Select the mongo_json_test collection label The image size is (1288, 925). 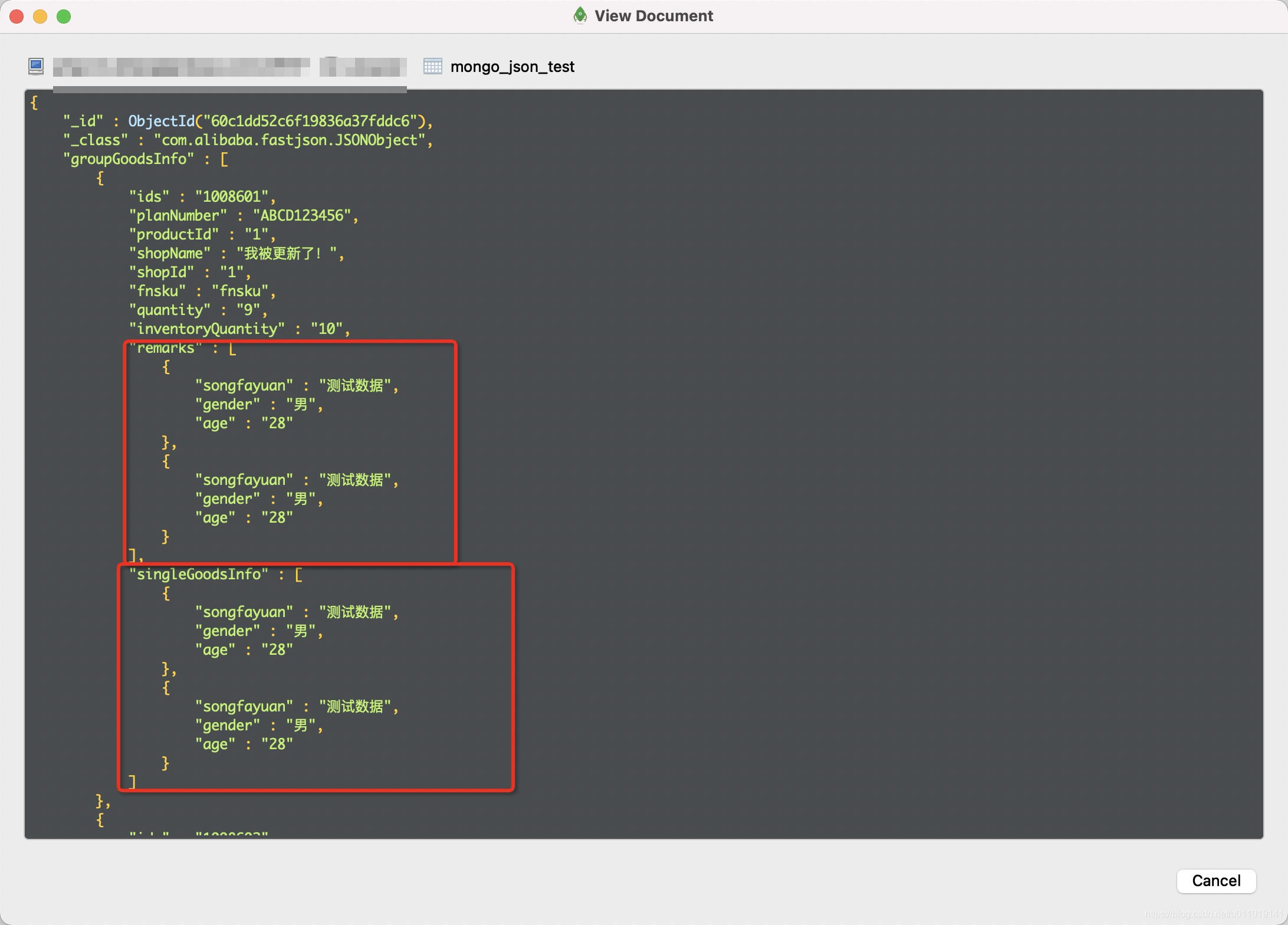click(x=512, y=67)
